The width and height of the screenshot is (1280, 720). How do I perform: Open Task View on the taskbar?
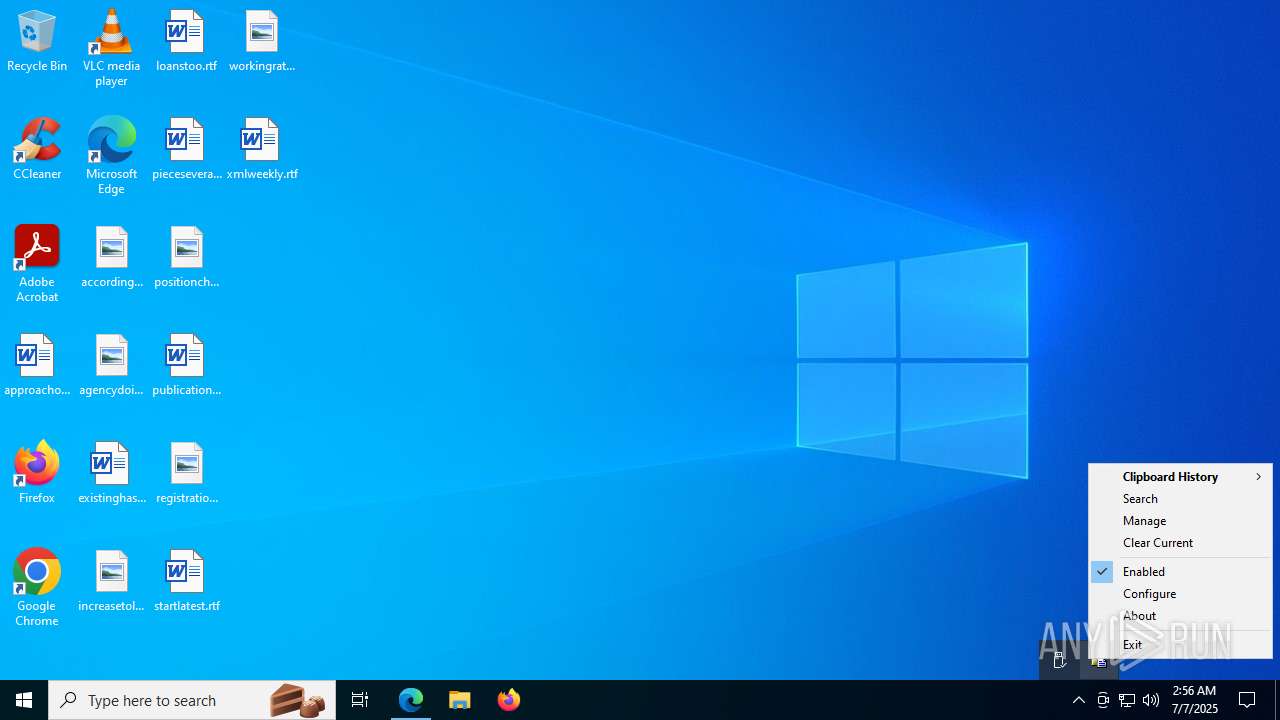[360, 700]
